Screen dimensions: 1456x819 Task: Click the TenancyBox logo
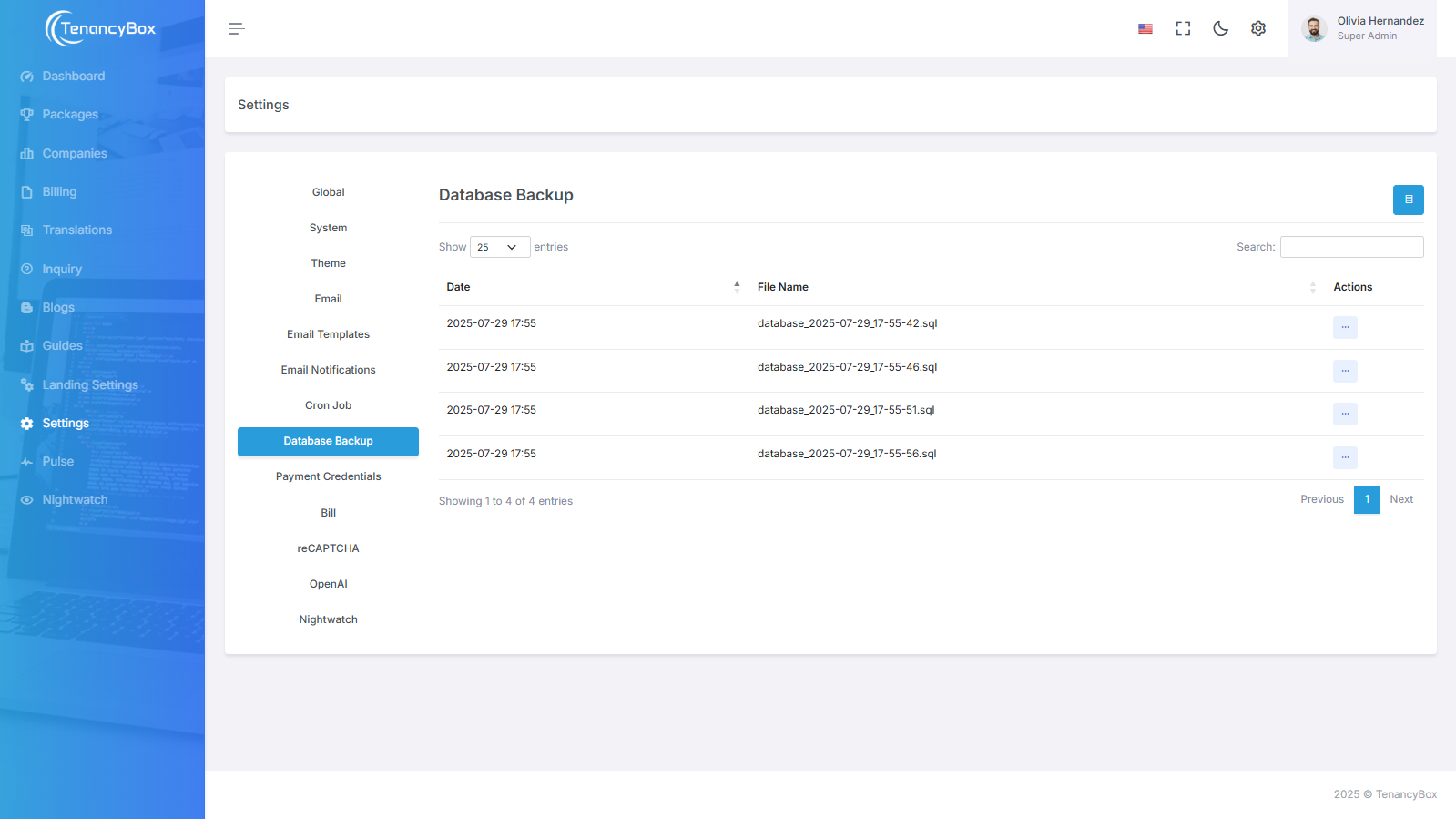pos(101,28)
